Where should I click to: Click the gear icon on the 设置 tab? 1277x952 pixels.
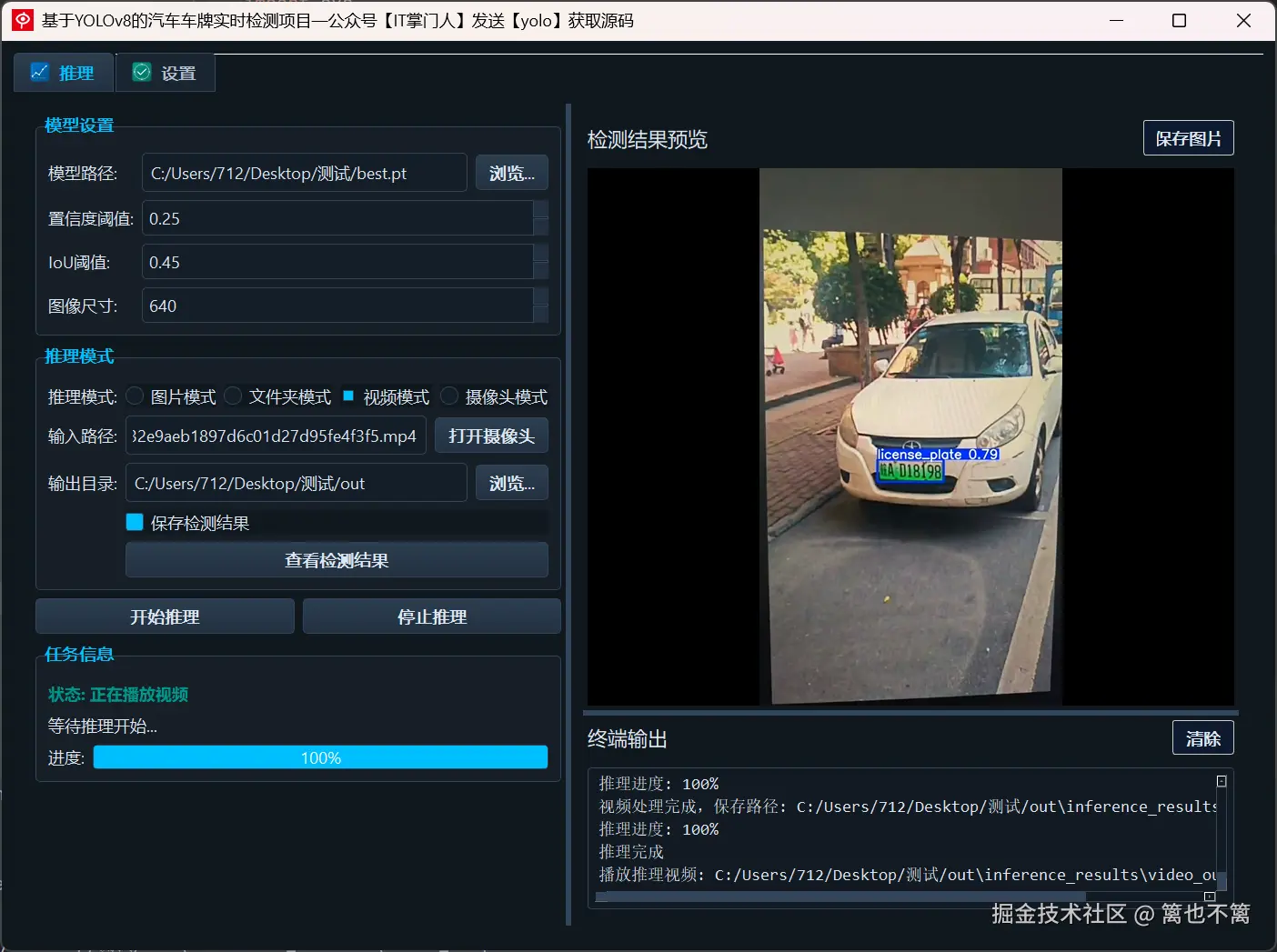point(141,71)
